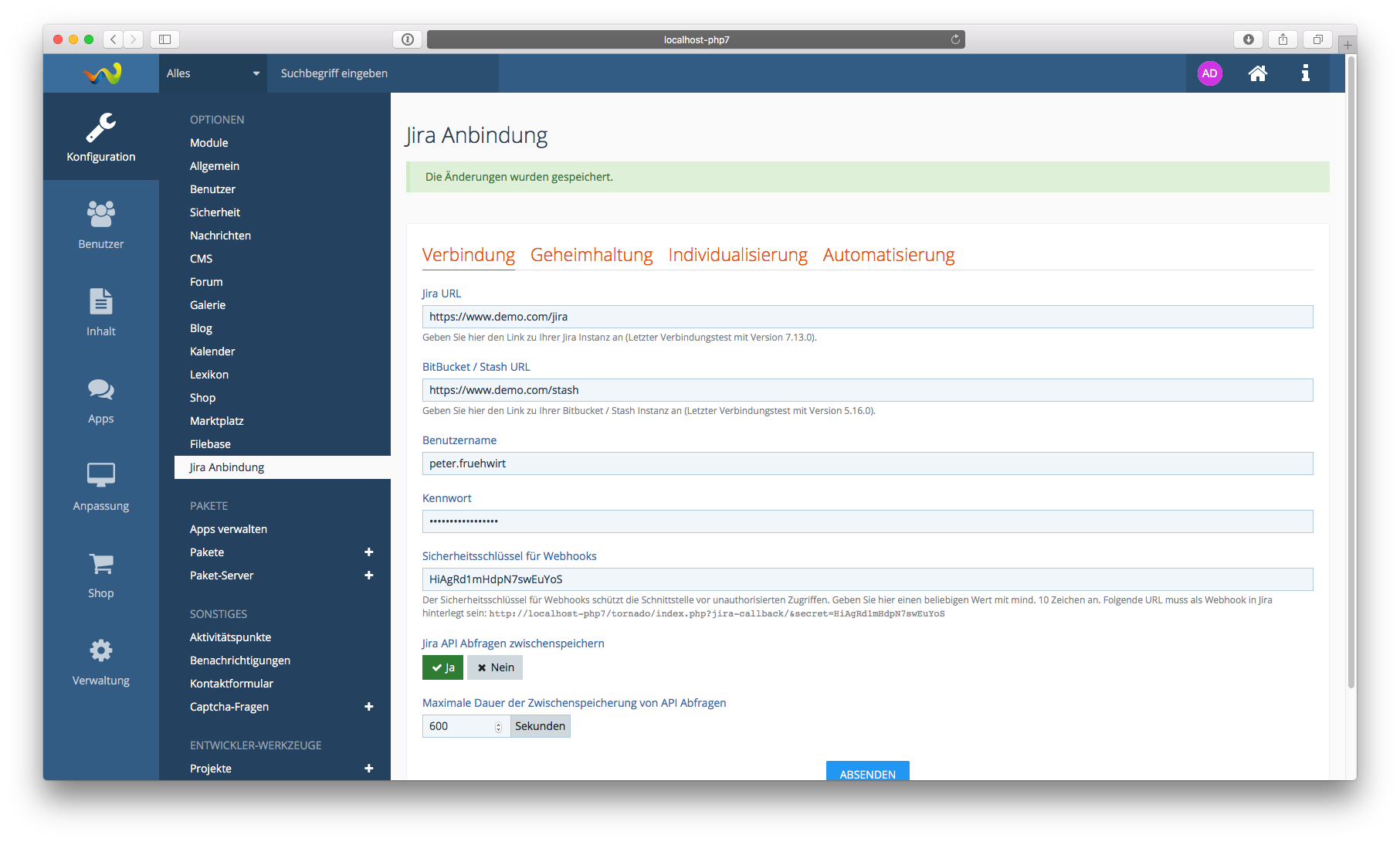This screenshot has height=842, width=1400.
Task: Expand the Pakete plus menu
Action: click(x=368, y=552)
